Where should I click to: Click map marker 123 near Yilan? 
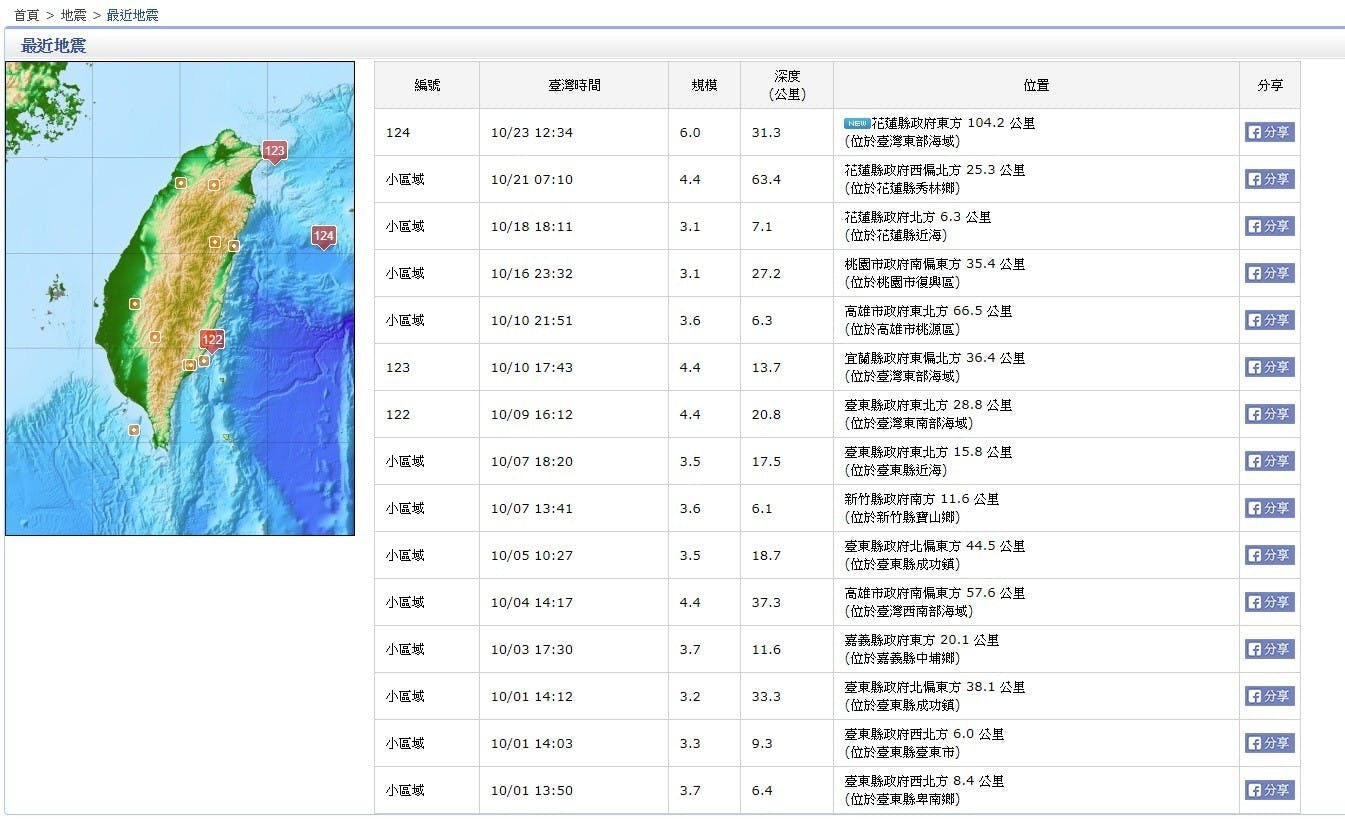[x=274, y=151]
